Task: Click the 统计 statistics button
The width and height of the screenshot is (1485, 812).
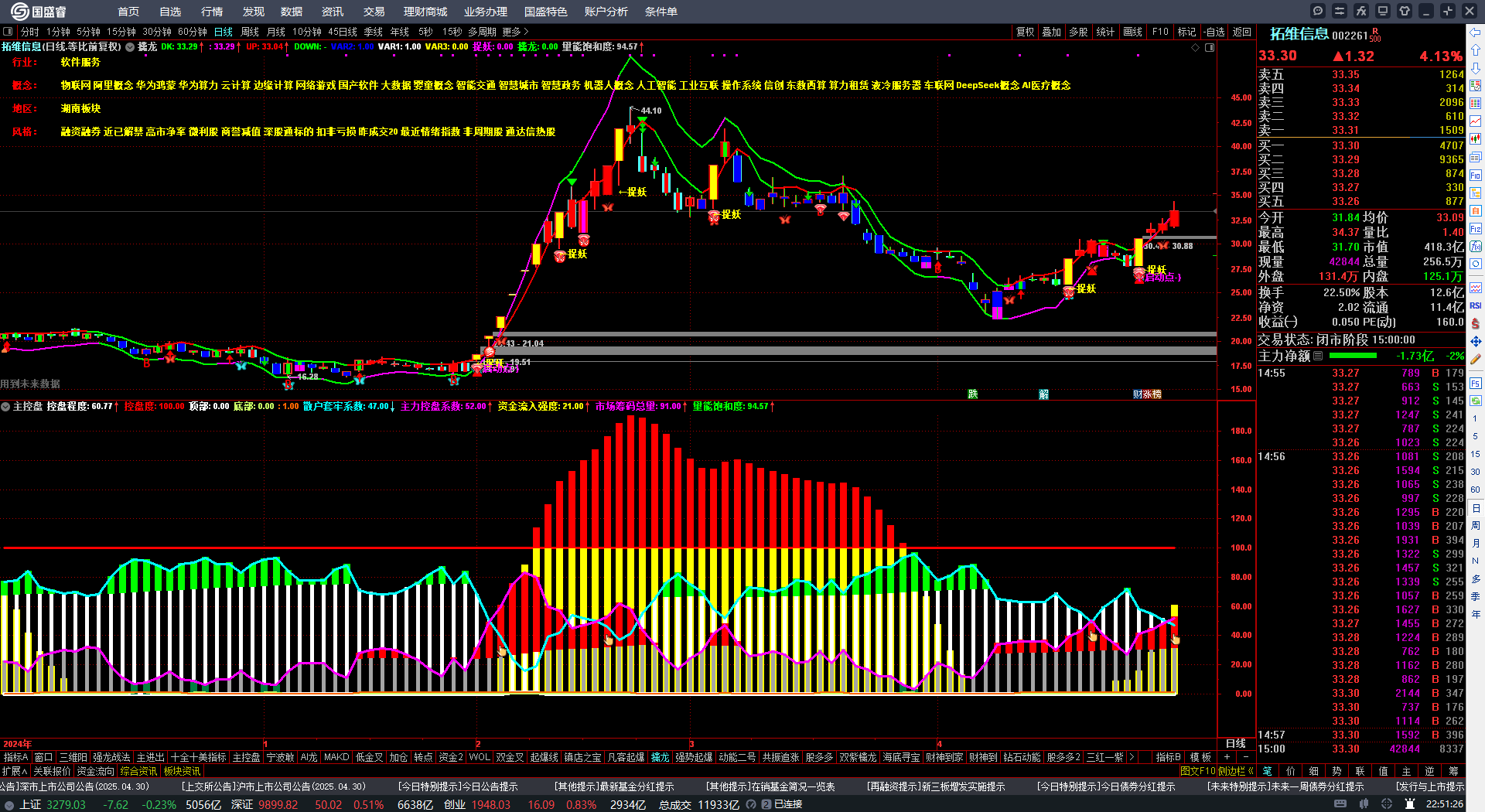Action: tap(1105, 32)
